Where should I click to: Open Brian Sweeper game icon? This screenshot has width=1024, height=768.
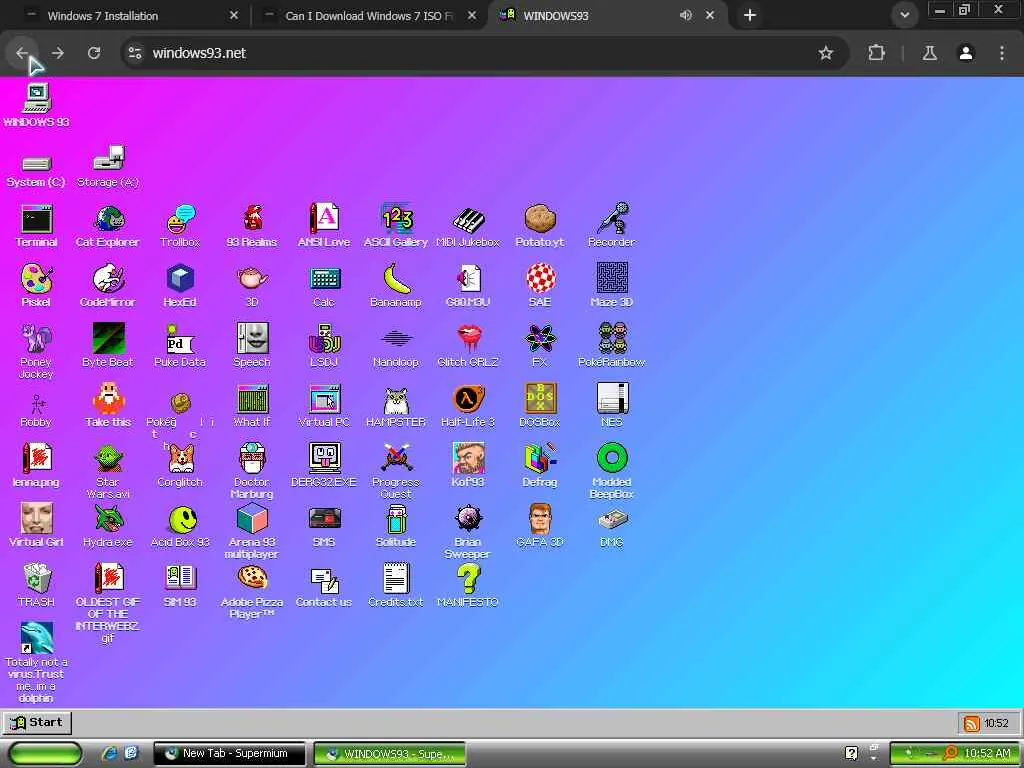[468, 532]
